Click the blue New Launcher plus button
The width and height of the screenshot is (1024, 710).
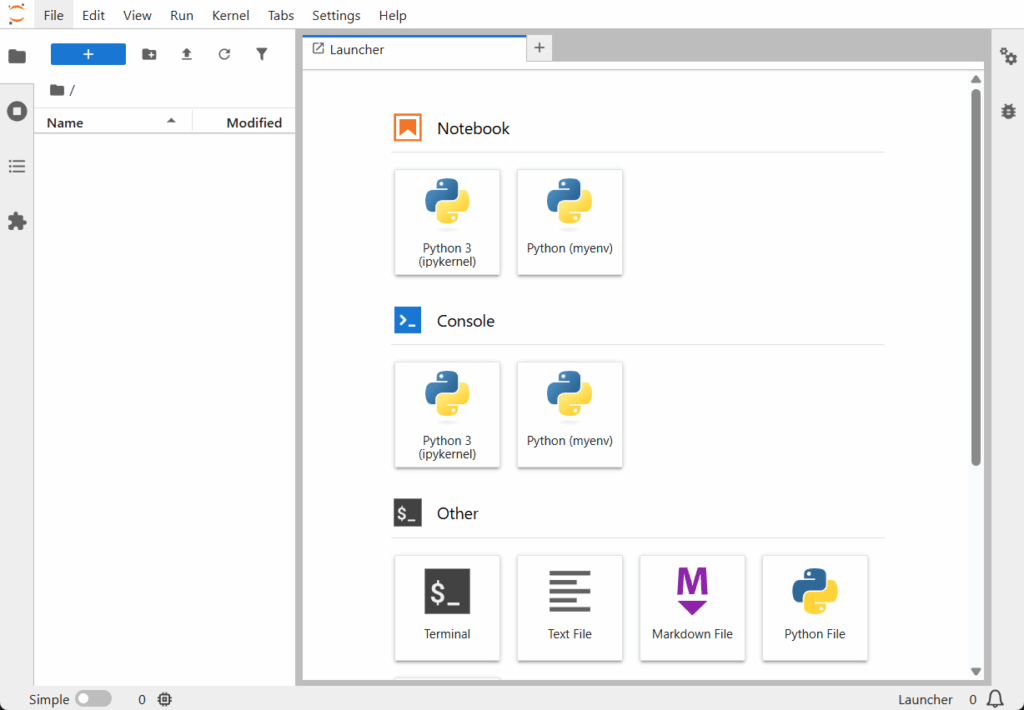click(88, 54)
